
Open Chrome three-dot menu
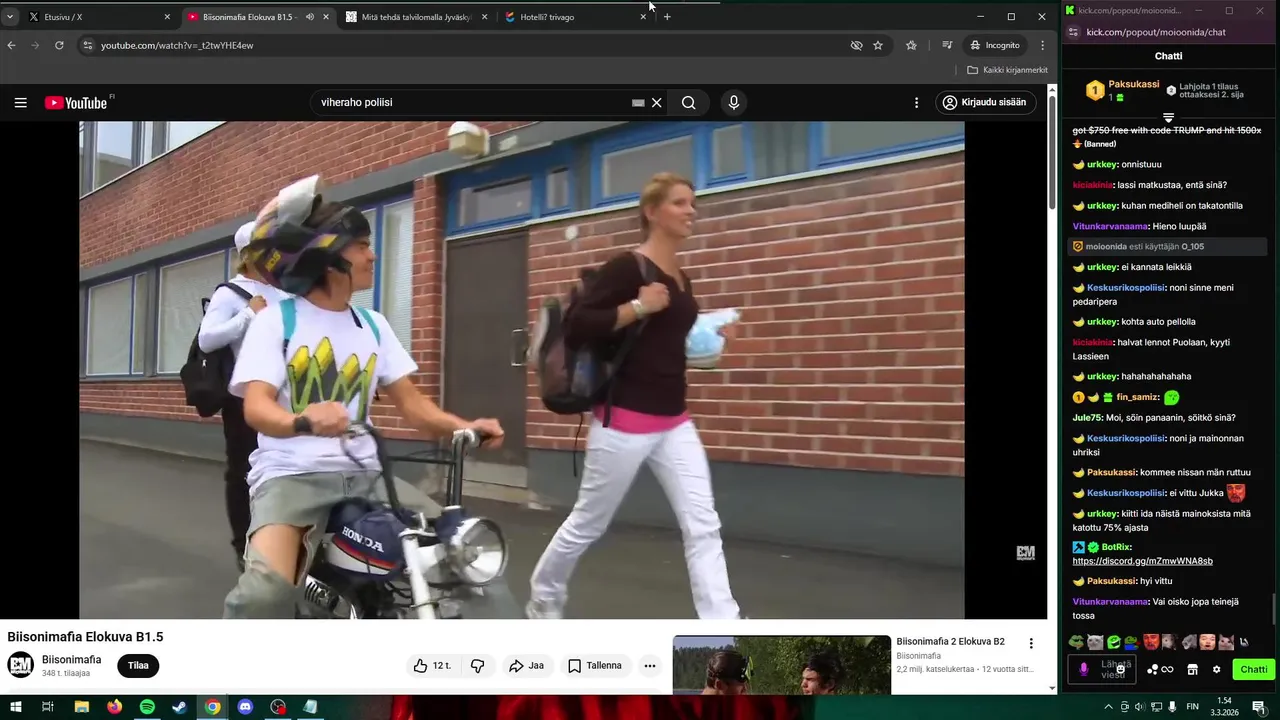1042,45
